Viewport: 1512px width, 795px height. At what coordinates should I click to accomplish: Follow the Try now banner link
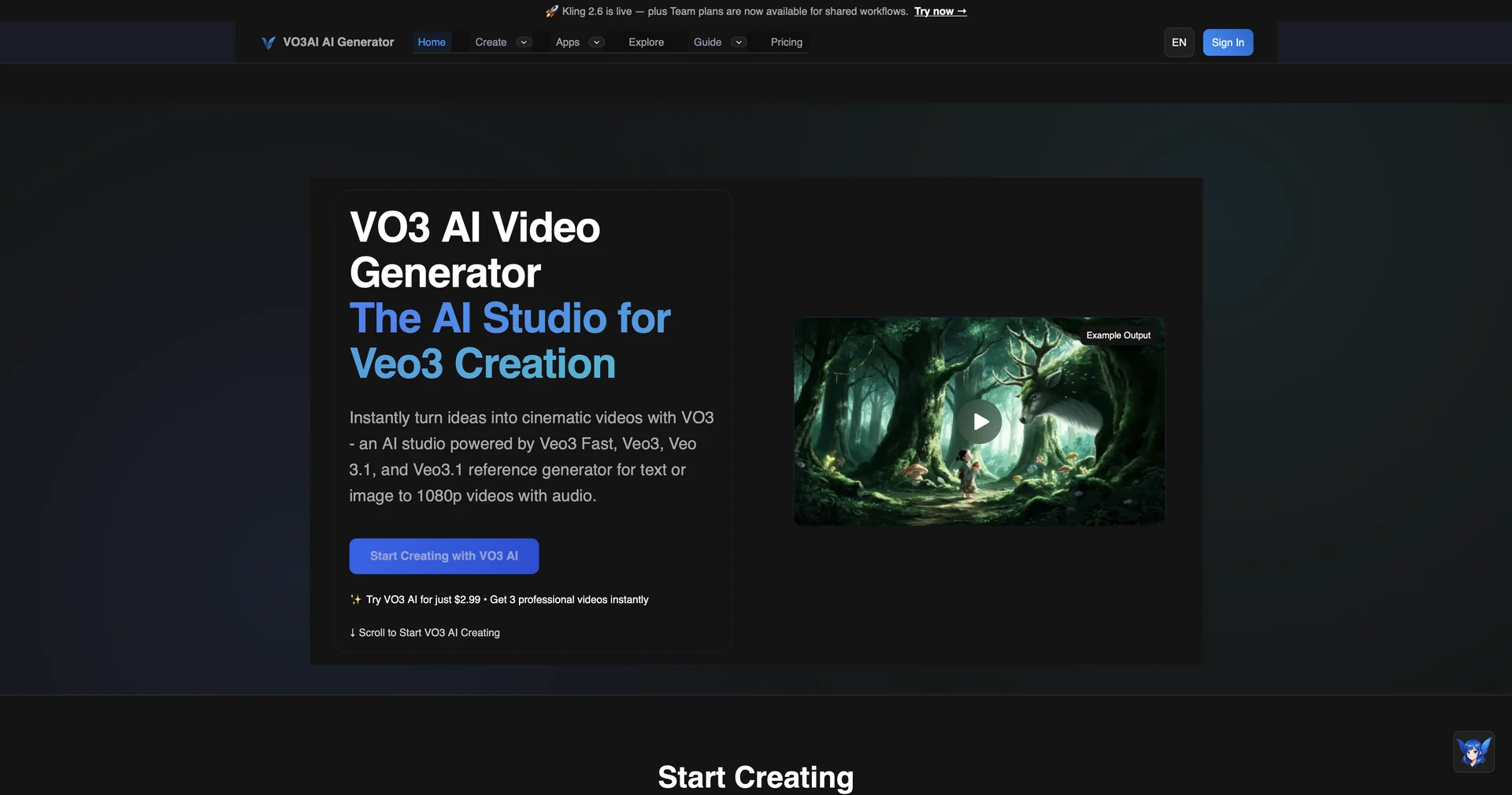tap(940, 11)
